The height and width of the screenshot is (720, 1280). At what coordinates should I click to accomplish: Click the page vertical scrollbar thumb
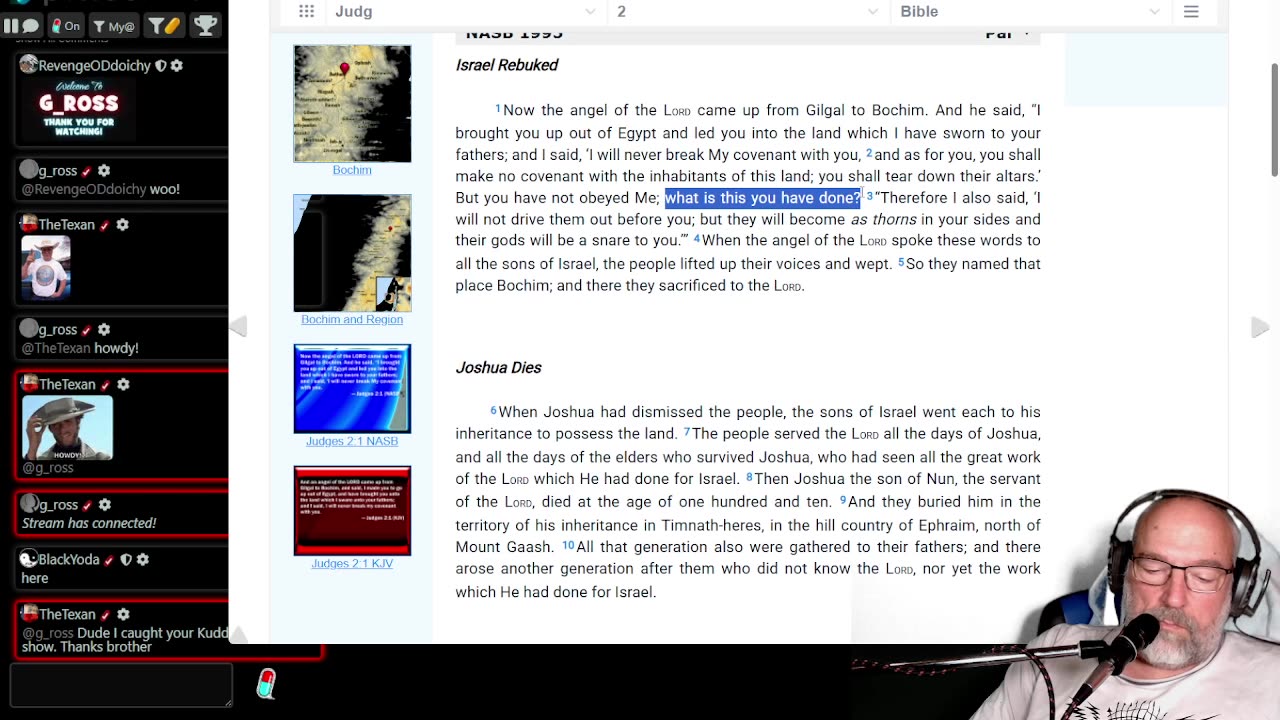pyautogui.click(x=1274, y=118)
